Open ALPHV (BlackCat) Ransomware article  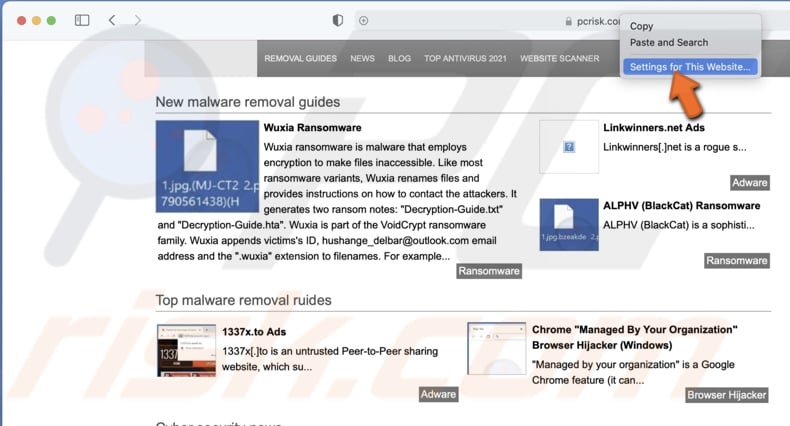(x=682, y=206)
